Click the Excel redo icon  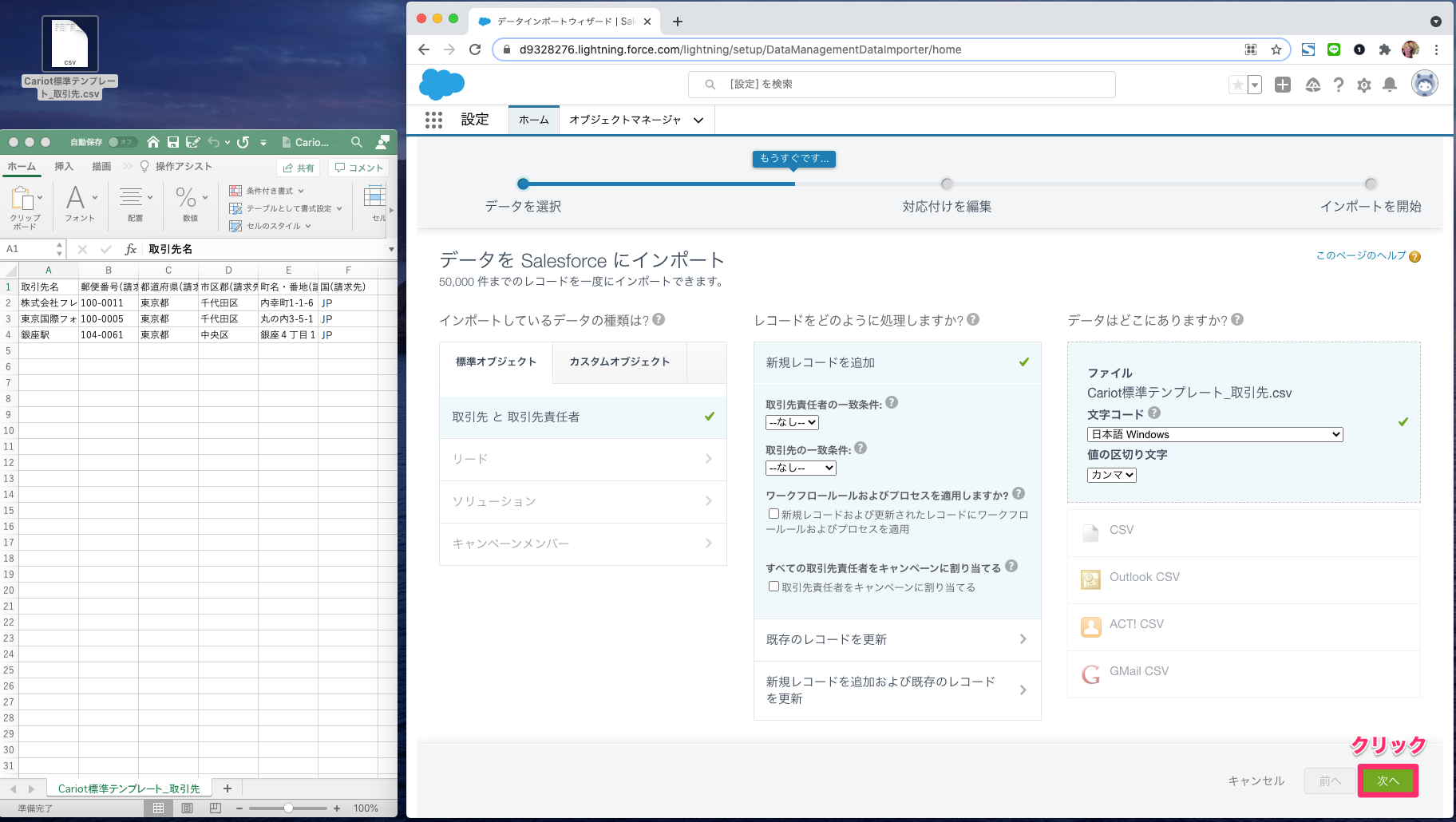(243, 142)
